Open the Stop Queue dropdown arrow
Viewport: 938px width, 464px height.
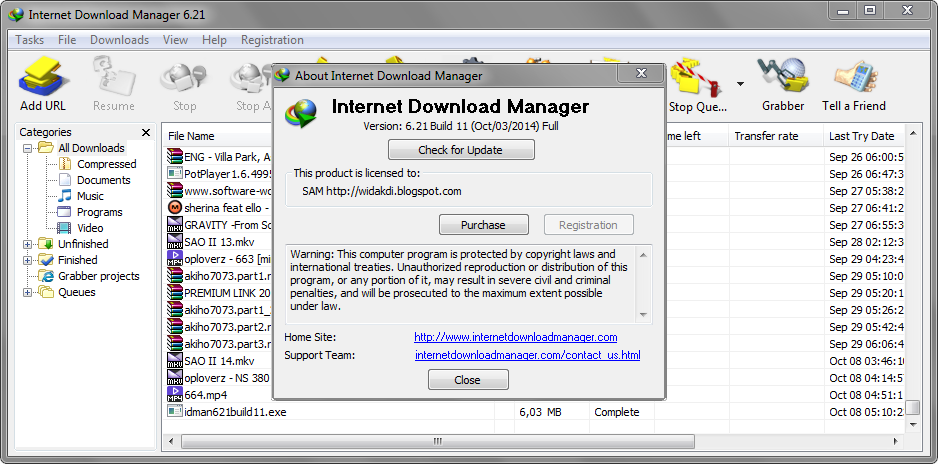[x=741, y=84]
